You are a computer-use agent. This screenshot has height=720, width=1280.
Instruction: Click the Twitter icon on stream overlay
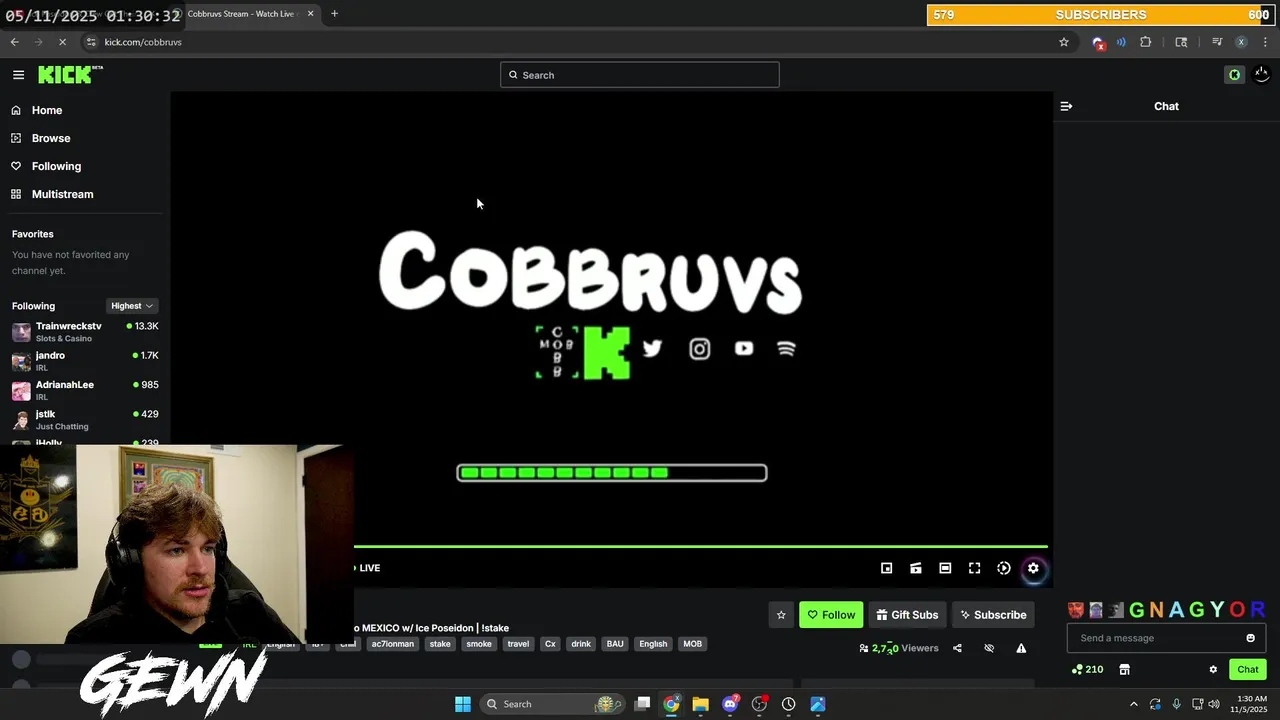click(652, 348)
